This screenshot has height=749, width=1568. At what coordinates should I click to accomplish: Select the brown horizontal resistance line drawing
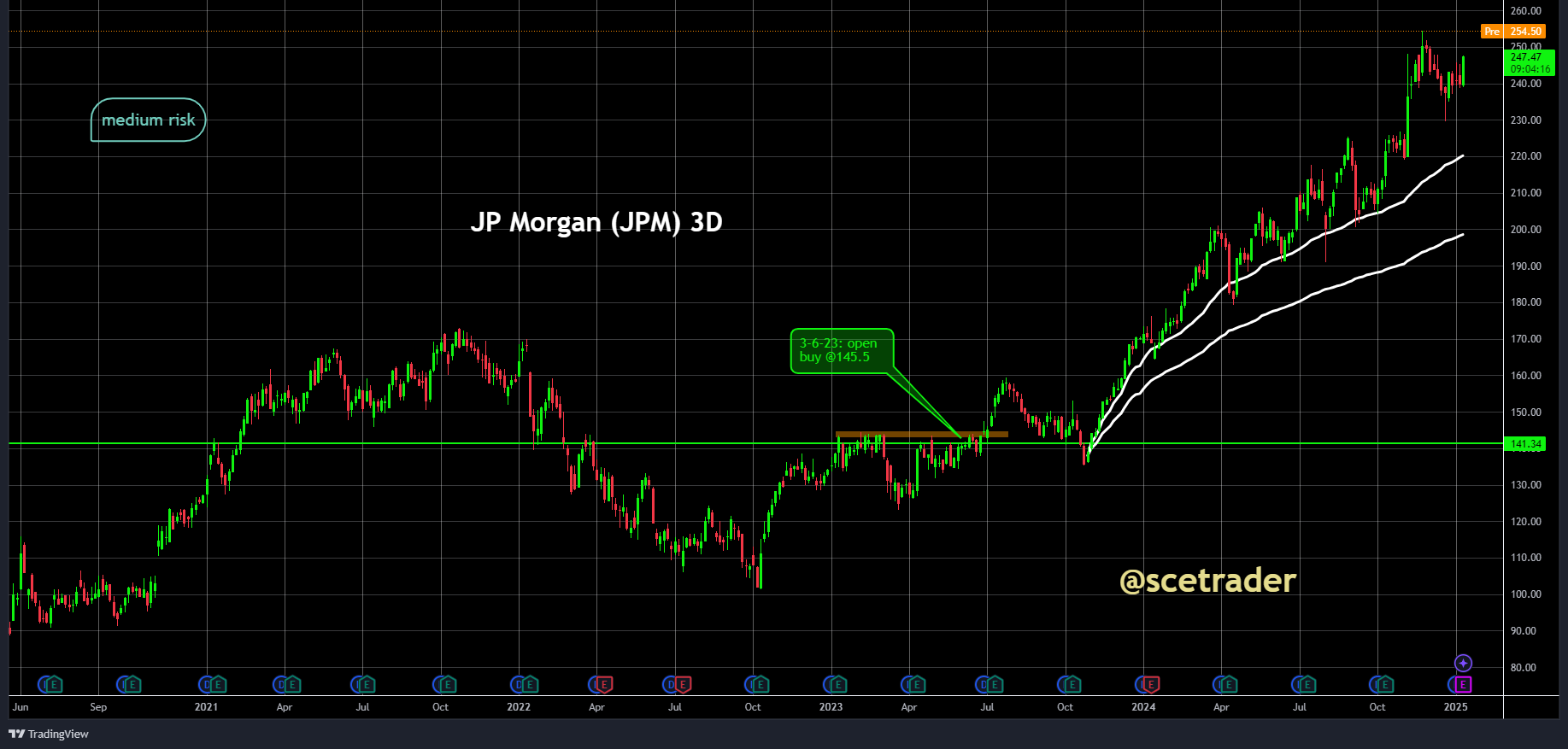(x=922, y=434)
